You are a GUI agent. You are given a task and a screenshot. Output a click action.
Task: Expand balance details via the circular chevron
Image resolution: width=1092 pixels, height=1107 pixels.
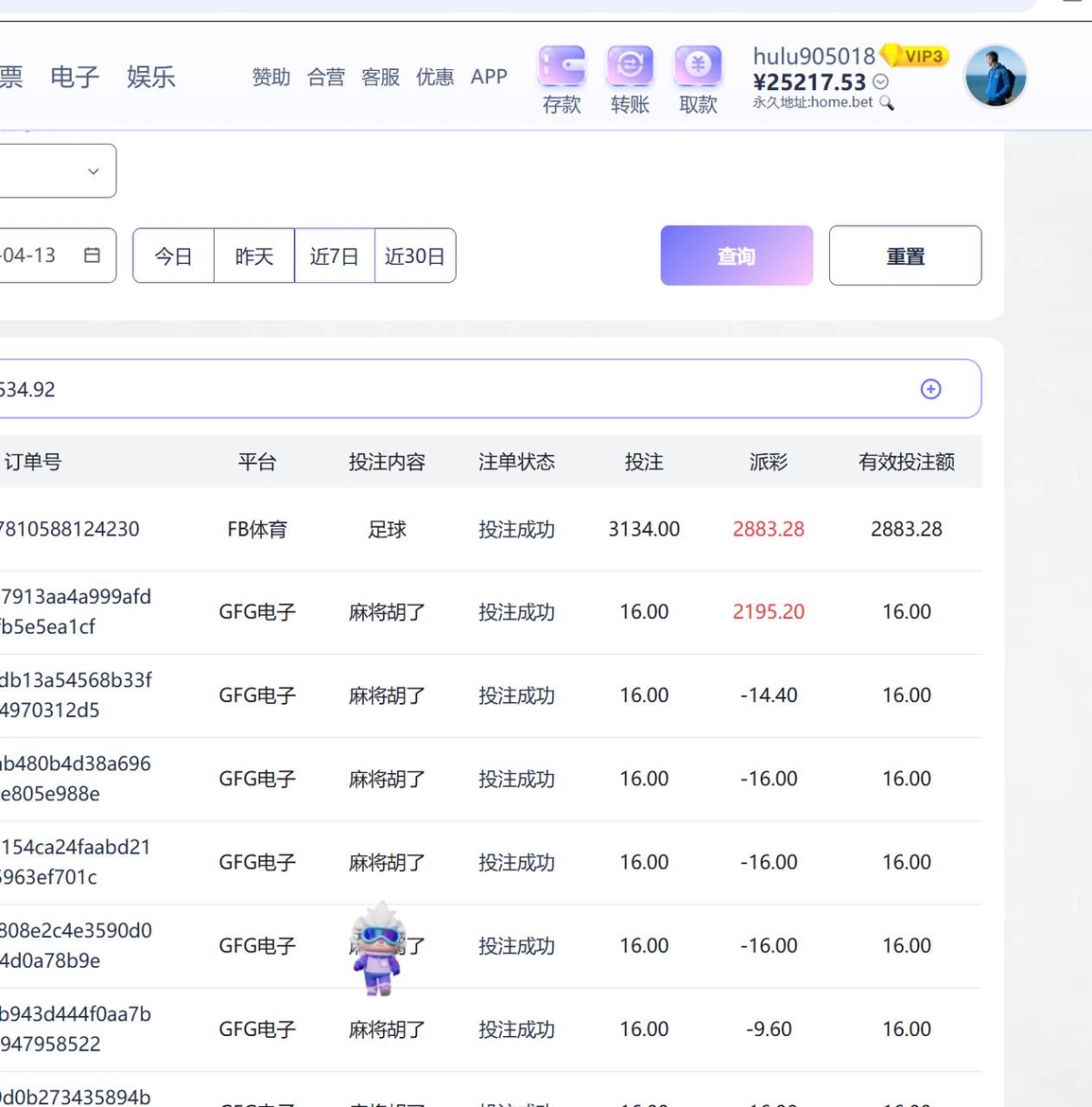click(x=879, y=82)
